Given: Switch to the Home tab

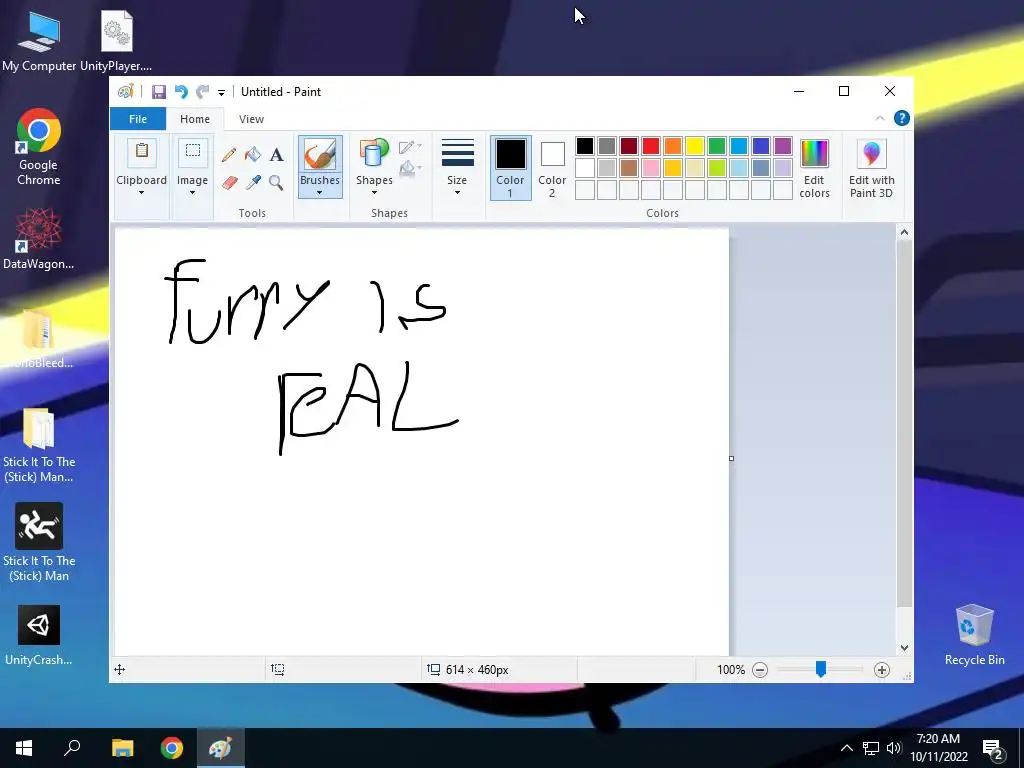Looking at the screenshot, I should (195, 119).
